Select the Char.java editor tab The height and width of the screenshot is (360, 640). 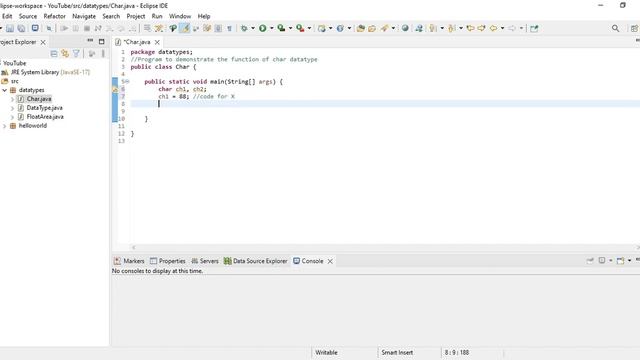(136, 42)
